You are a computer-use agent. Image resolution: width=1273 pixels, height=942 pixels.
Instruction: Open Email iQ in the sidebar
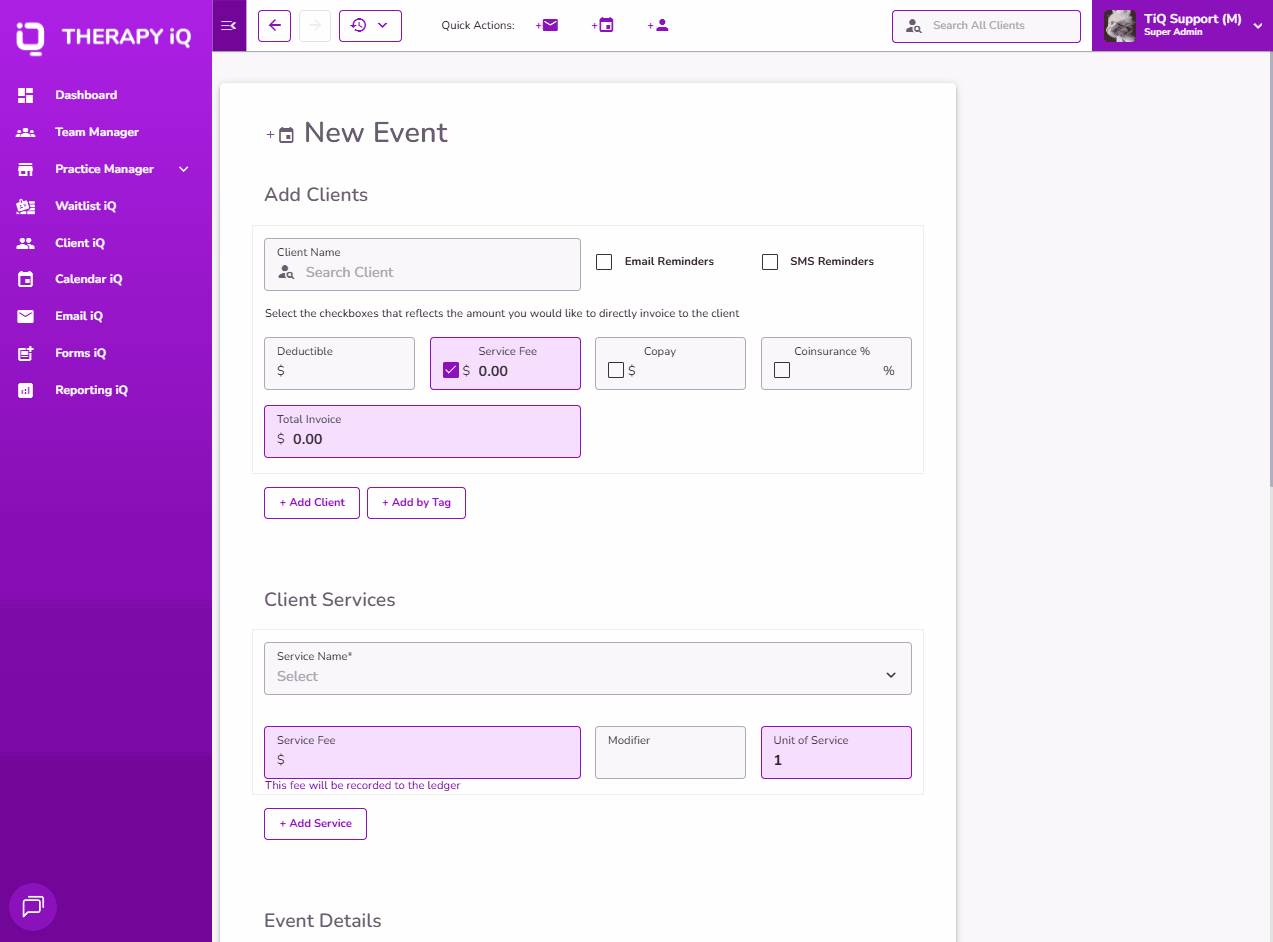(79, 316)
